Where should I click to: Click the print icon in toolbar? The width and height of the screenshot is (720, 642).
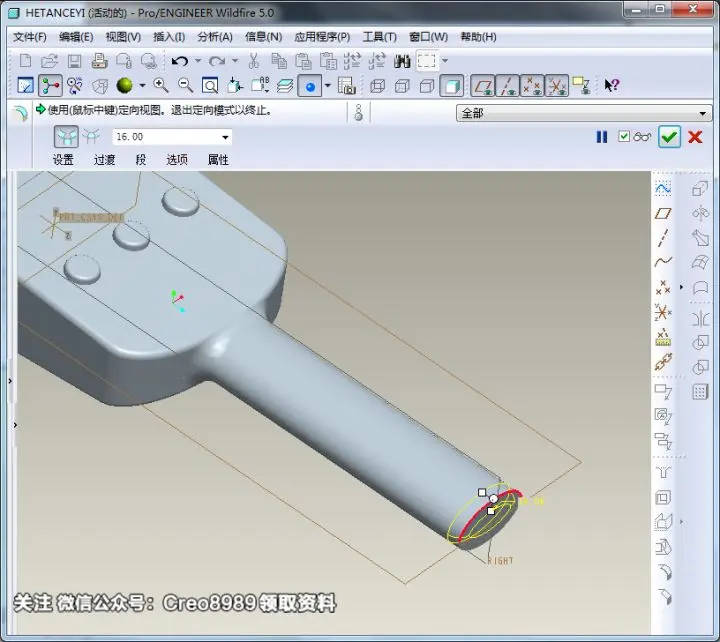point(99,61)
